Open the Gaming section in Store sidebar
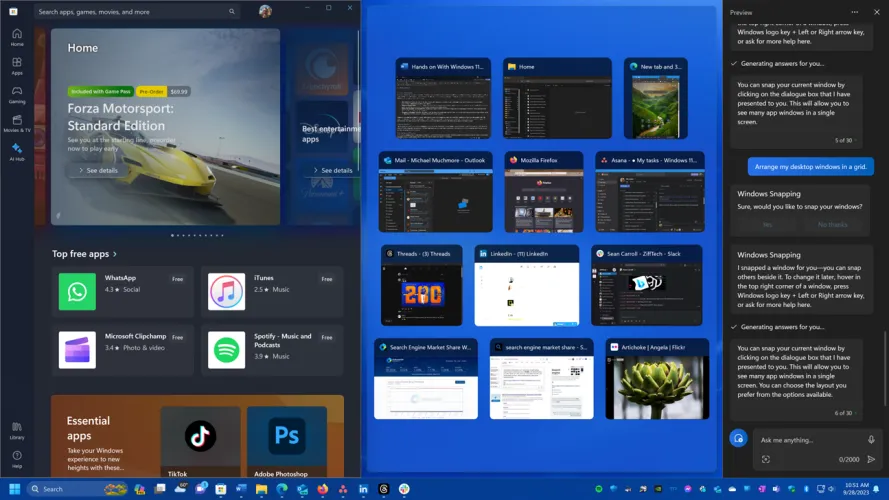Viewport: 889px width, 500px height. tap(17, 93)
